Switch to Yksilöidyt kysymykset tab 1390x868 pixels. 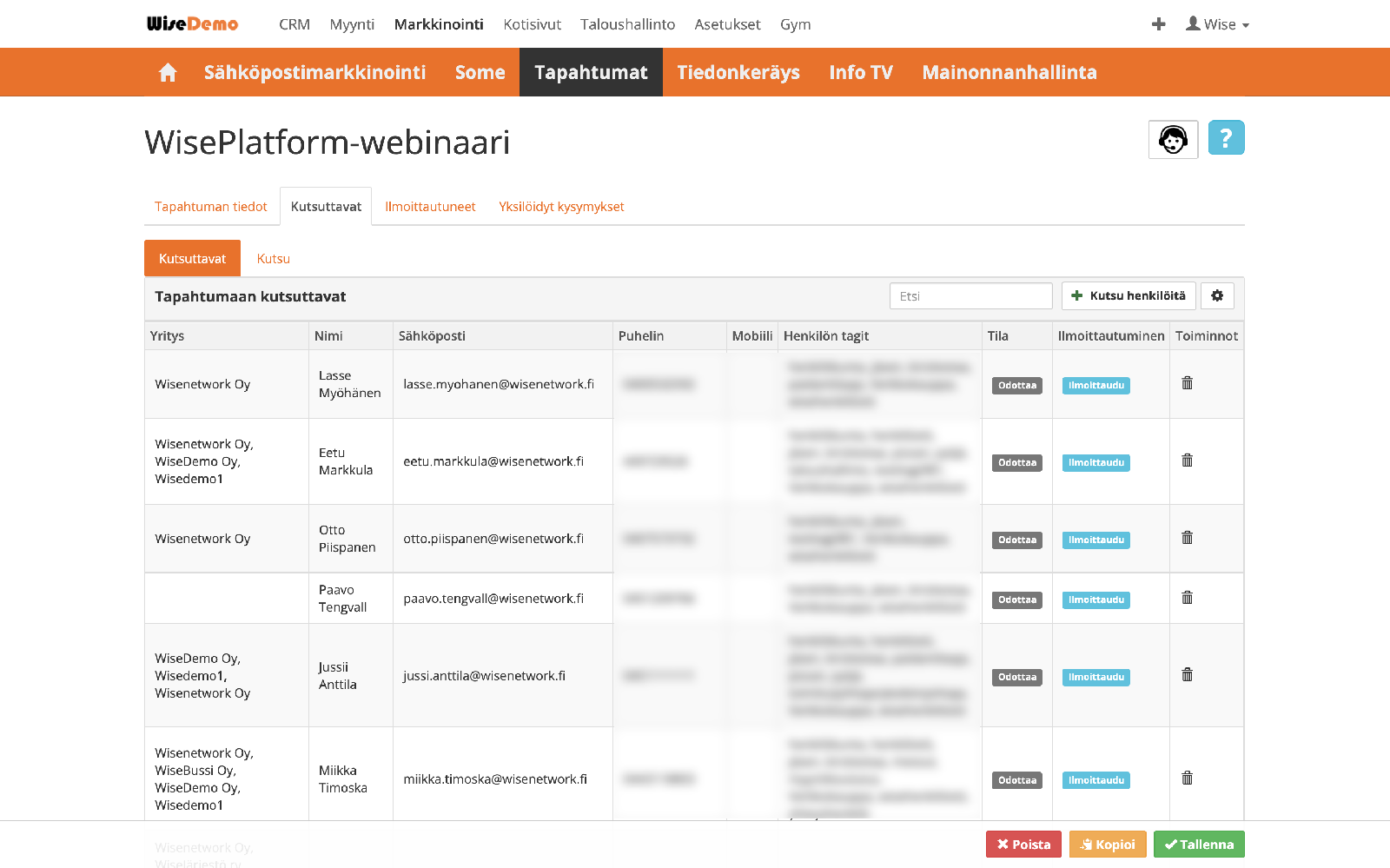click(x=561, y=207)
